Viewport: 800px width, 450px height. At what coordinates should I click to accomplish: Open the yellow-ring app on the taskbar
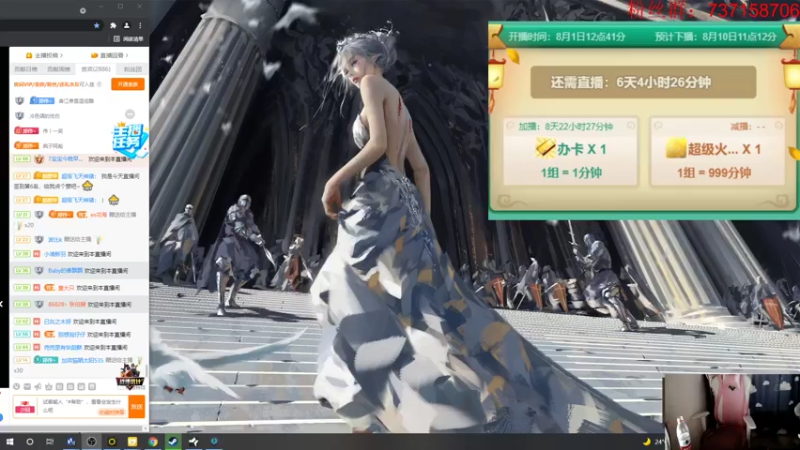[x=112, y=442]
